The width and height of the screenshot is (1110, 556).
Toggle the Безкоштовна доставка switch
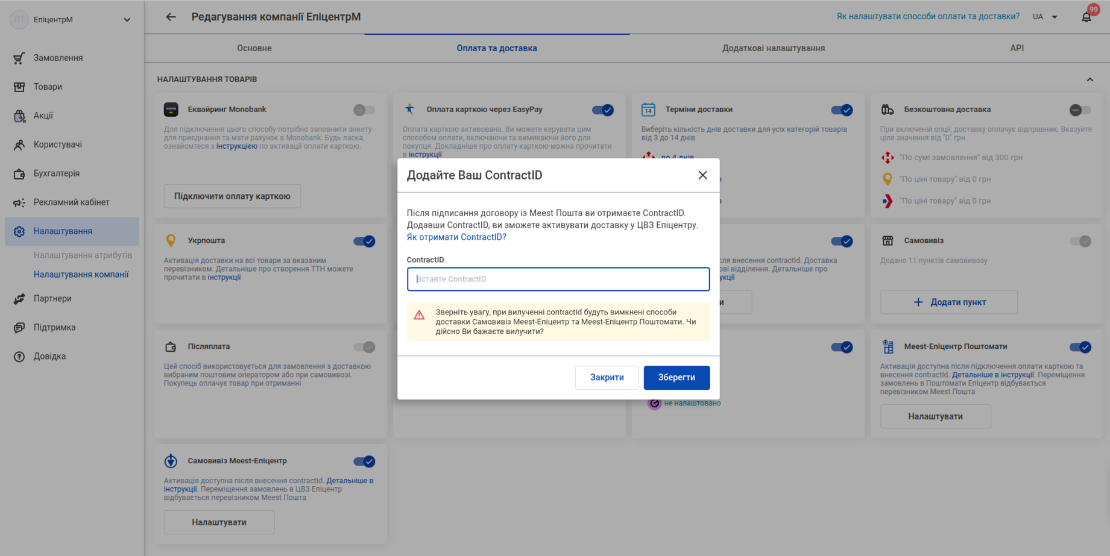tap(1080, 110)
